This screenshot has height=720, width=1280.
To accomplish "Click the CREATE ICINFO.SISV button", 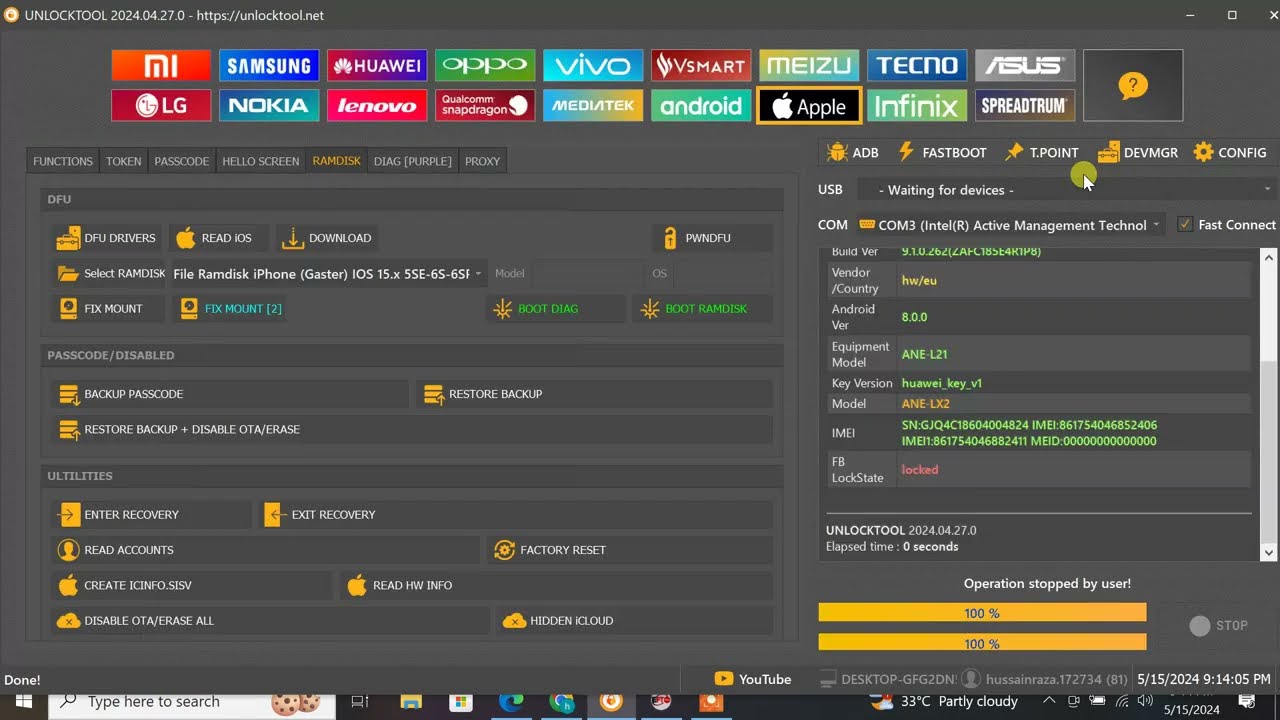I will (192, 586).
